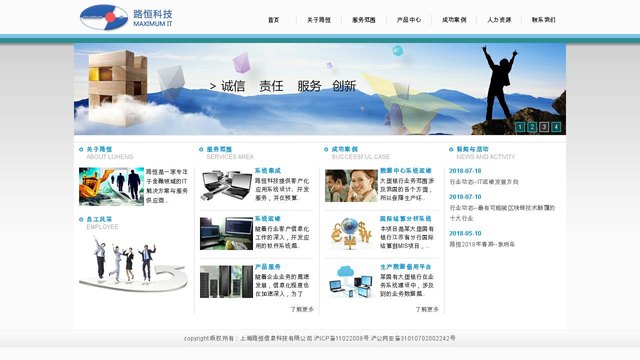Click 联系我们 in the navigation bar
Viewport: 640px width, 360px height.
coord(544,20)
